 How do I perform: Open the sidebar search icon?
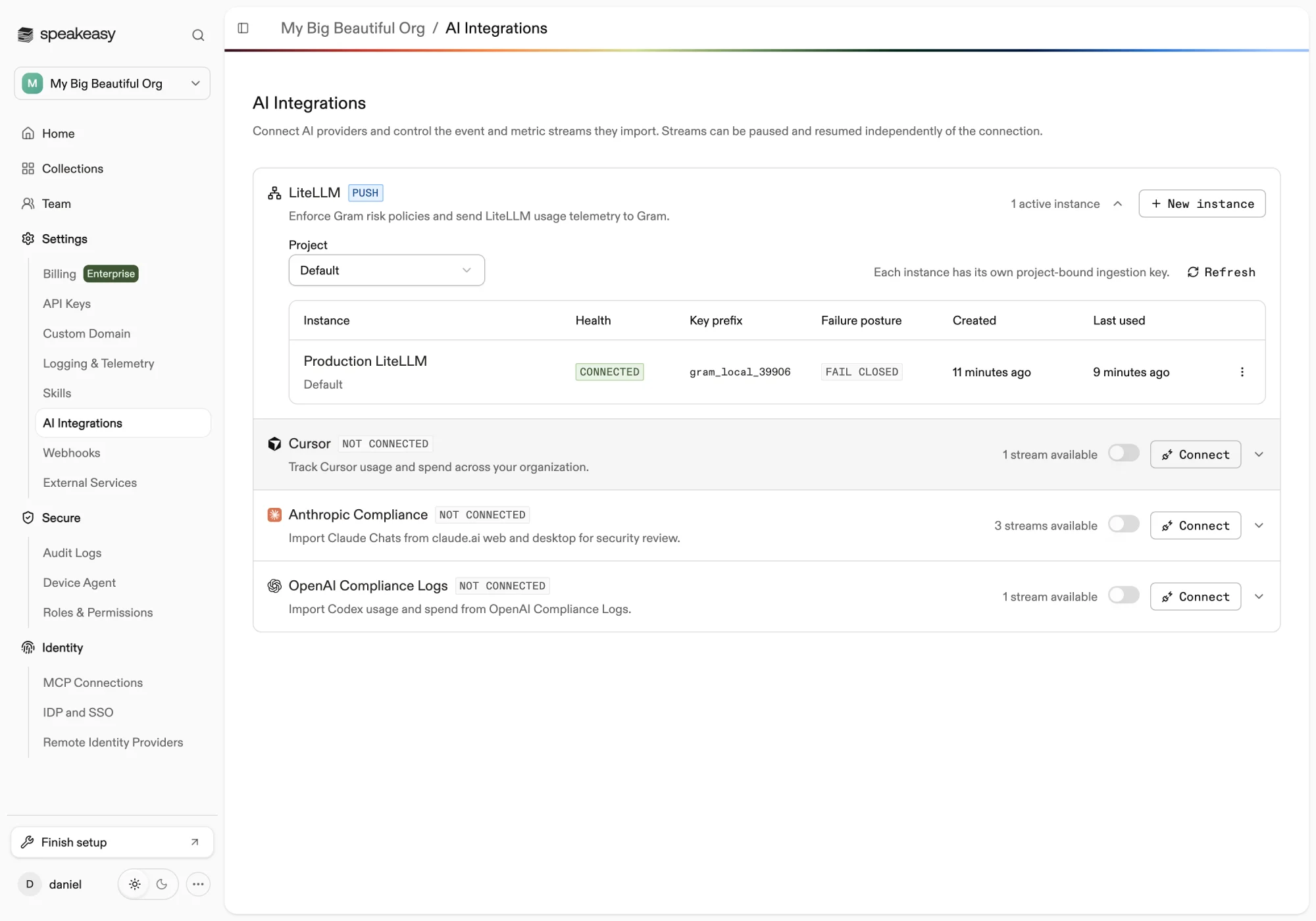(198, 35)
